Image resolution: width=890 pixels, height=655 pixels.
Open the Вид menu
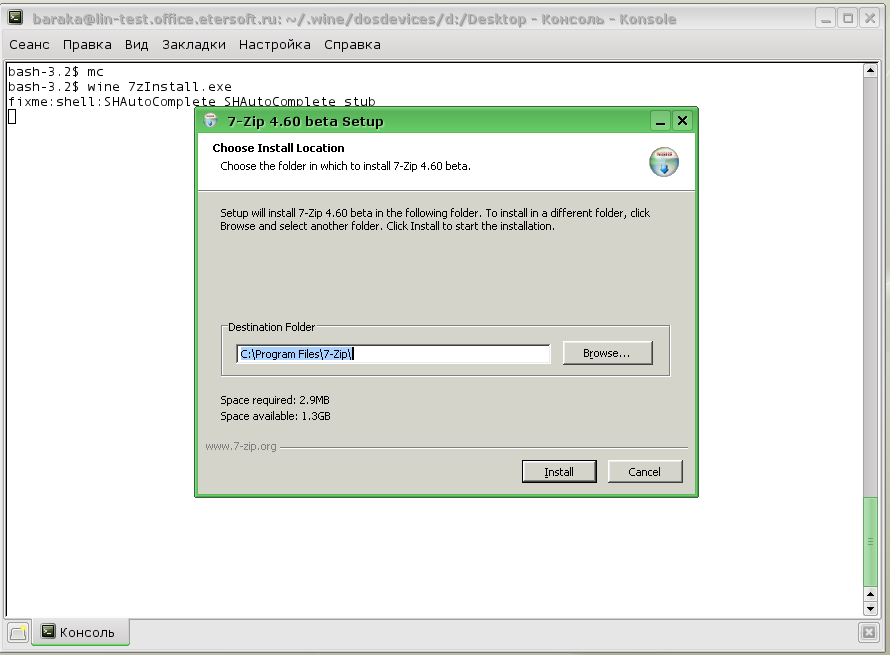click(x=137, y=45)
